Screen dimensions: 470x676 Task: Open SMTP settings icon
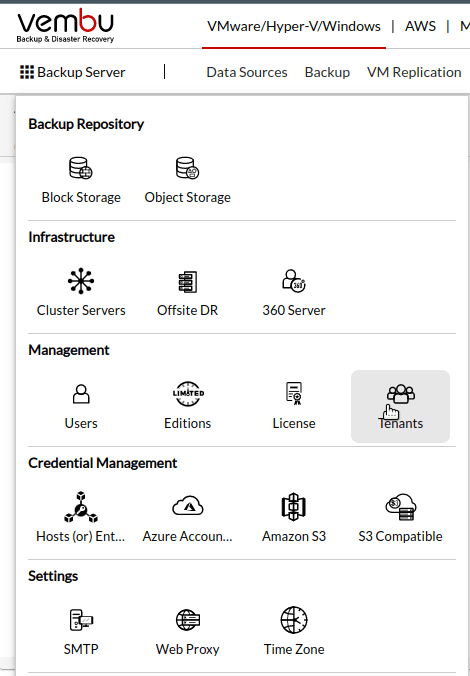(x=81, y=620)
